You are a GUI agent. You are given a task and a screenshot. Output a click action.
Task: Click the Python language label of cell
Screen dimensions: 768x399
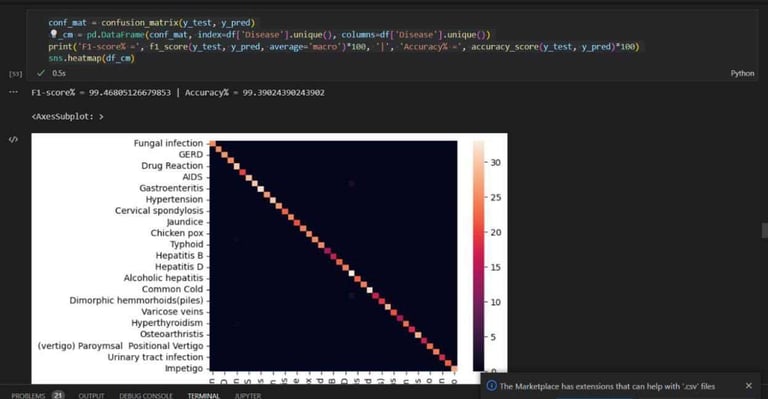coord(742,73)
